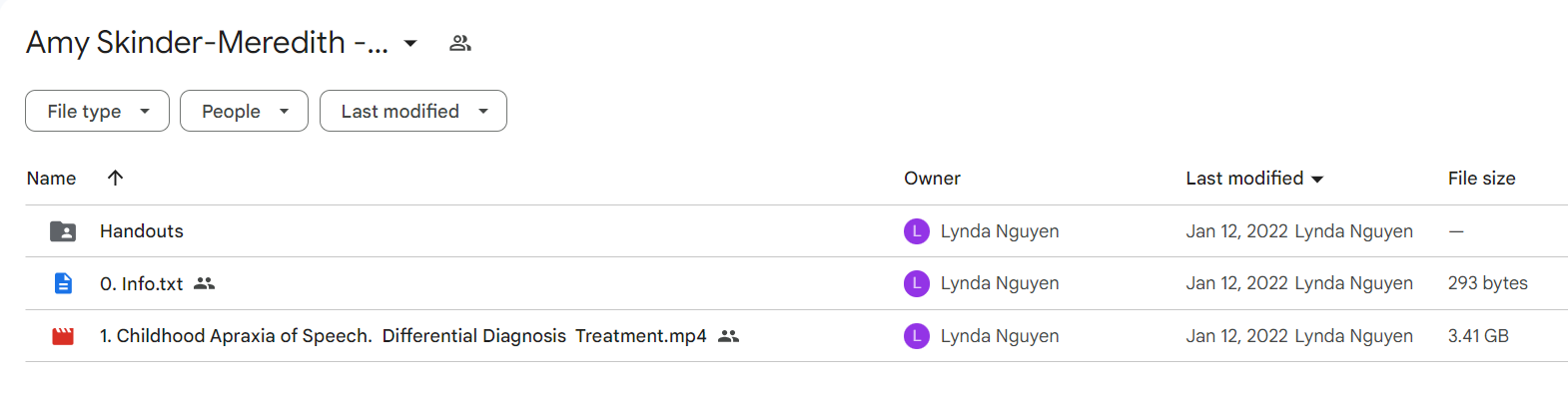The height and width of the screenshot is (393, 1568).
Task: Select the Handouts folder row
Action: 796,231
